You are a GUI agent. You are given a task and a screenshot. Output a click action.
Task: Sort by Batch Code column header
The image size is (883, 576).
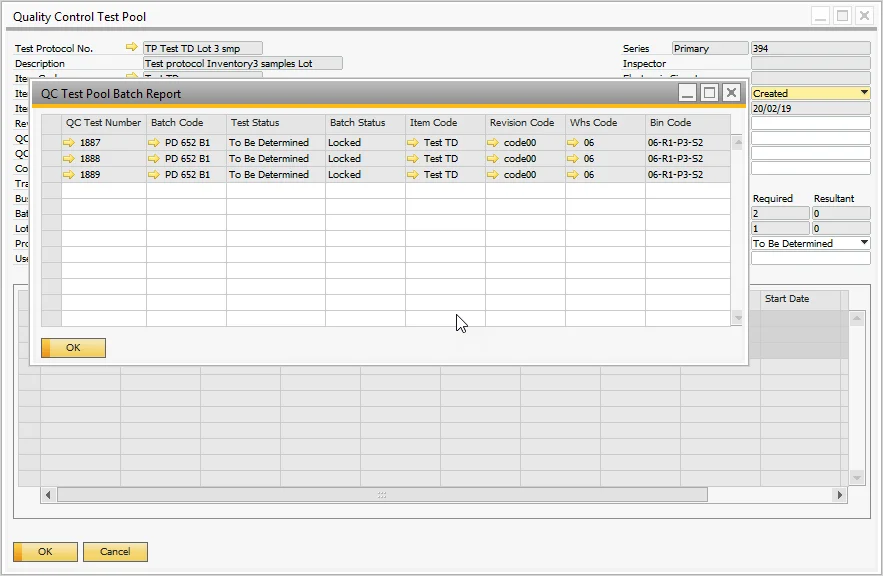pos(186,123)
